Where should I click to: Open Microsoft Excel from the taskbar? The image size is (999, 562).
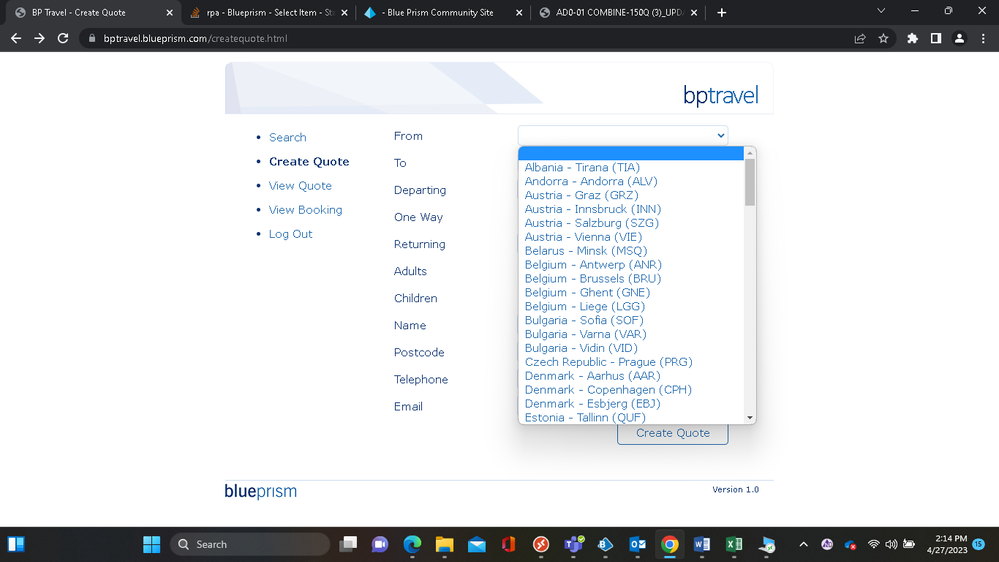tap(734, 544)
